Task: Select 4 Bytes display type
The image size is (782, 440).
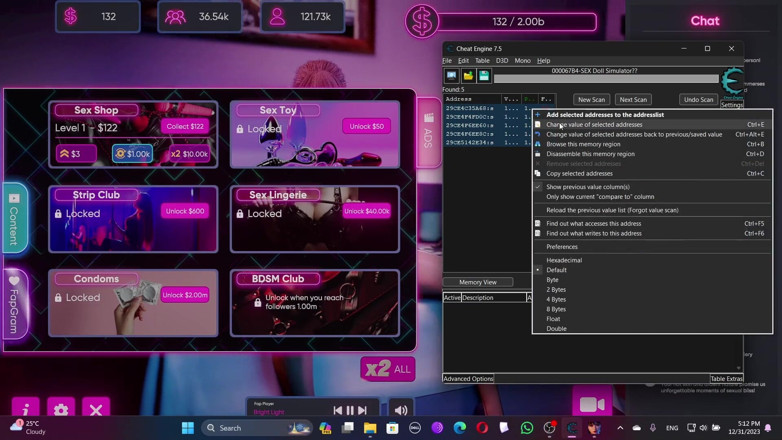Action: click(x=652, y=299)
